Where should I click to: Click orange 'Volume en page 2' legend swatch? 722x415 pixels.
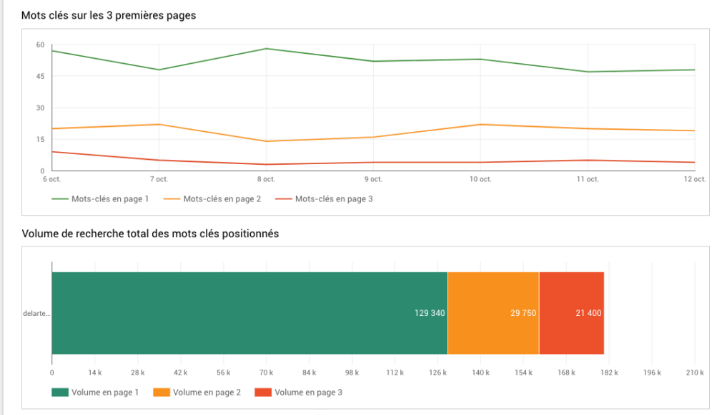pyautogui.click(x=161, y=392)
